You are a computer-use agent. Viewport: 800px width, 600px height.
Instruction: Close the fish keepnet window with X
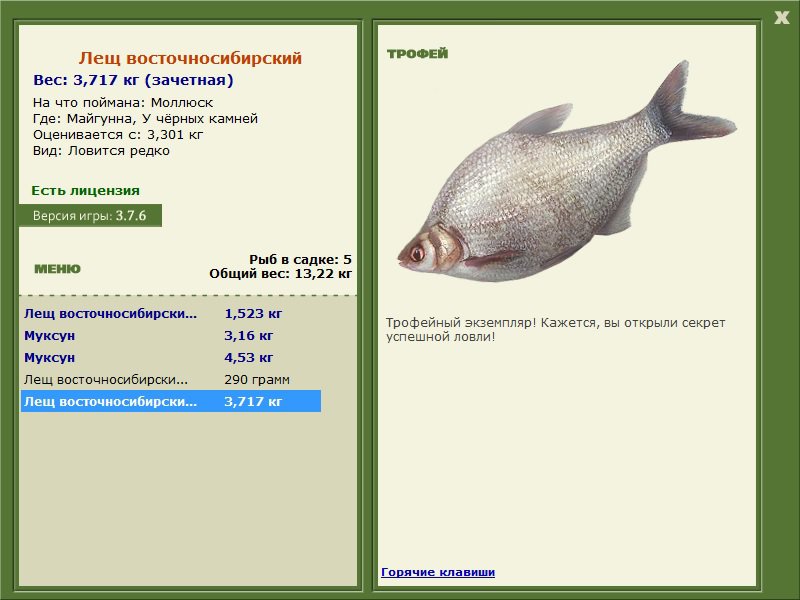(x=781, y=18)
